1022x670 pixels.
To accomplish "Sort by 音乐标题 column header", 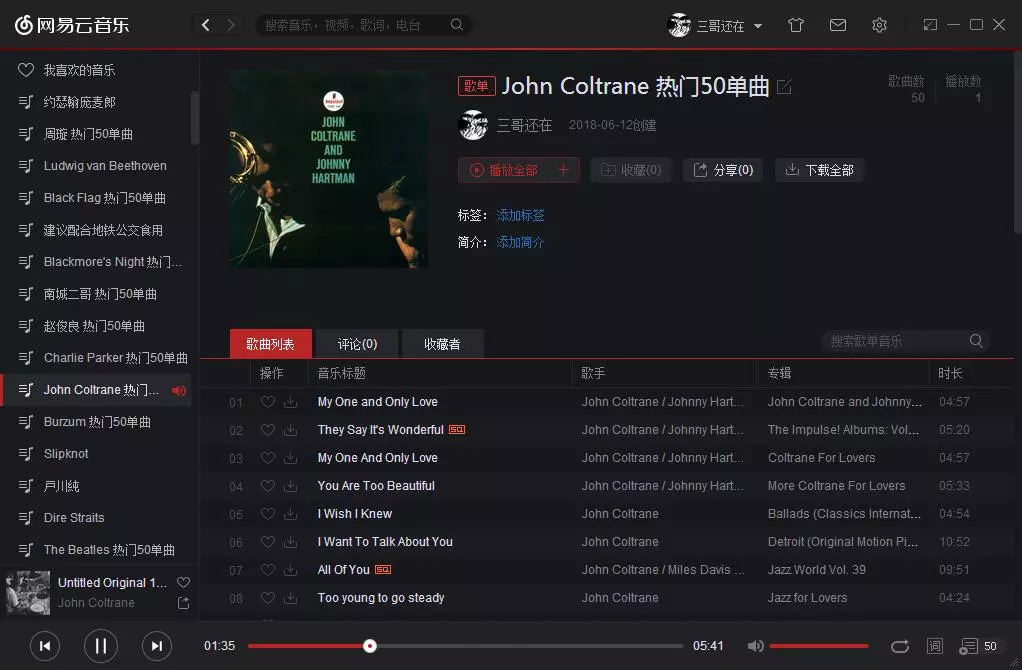I will pyautogui.click(x=342, y=373).
